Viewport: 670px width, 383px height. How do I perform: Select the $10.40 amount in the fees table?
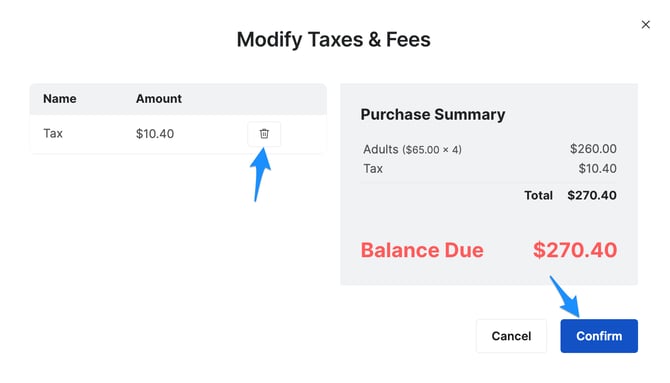point(155,134)
